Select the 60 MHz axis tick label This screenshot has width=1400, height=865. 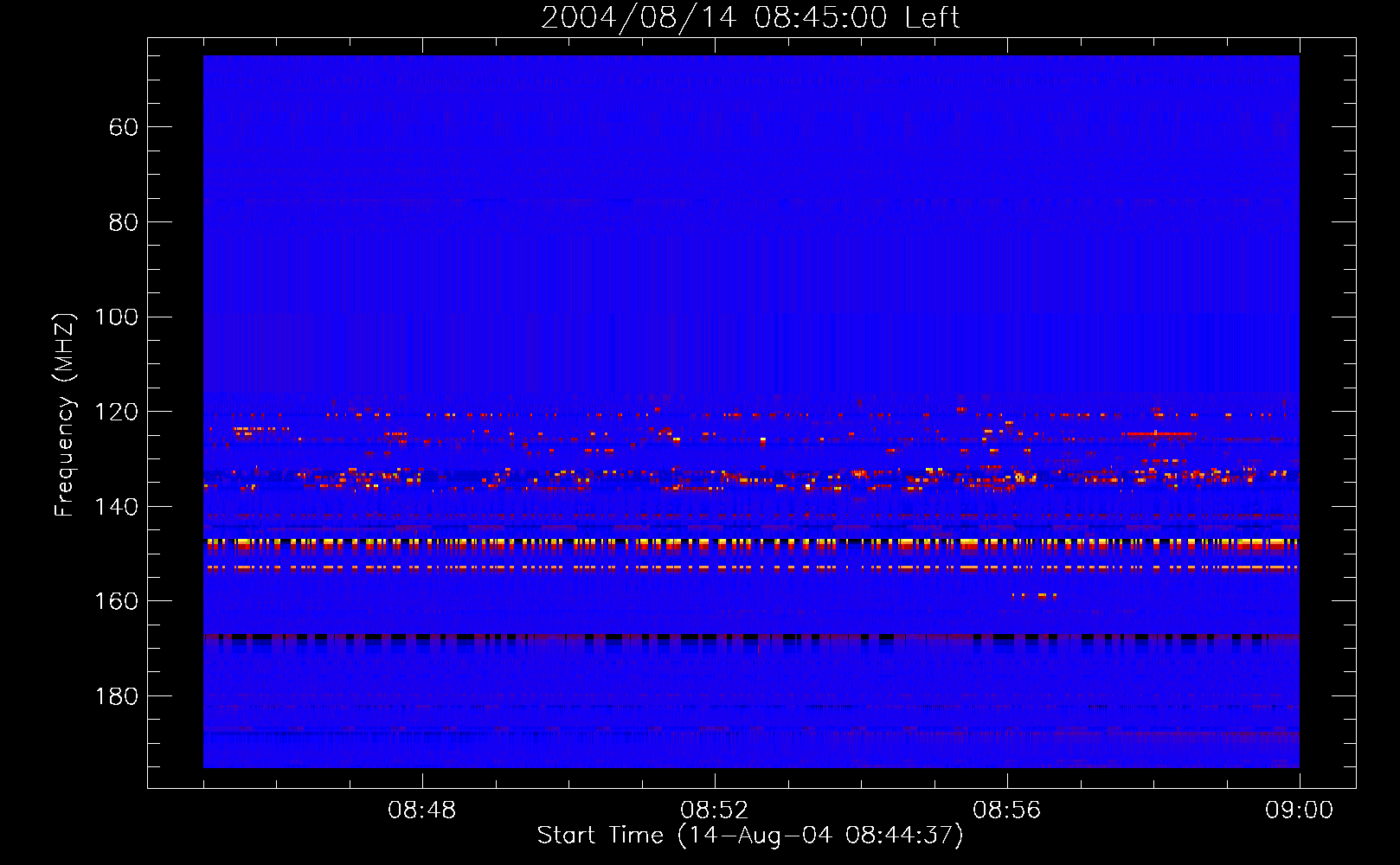(x=124, y=128)
